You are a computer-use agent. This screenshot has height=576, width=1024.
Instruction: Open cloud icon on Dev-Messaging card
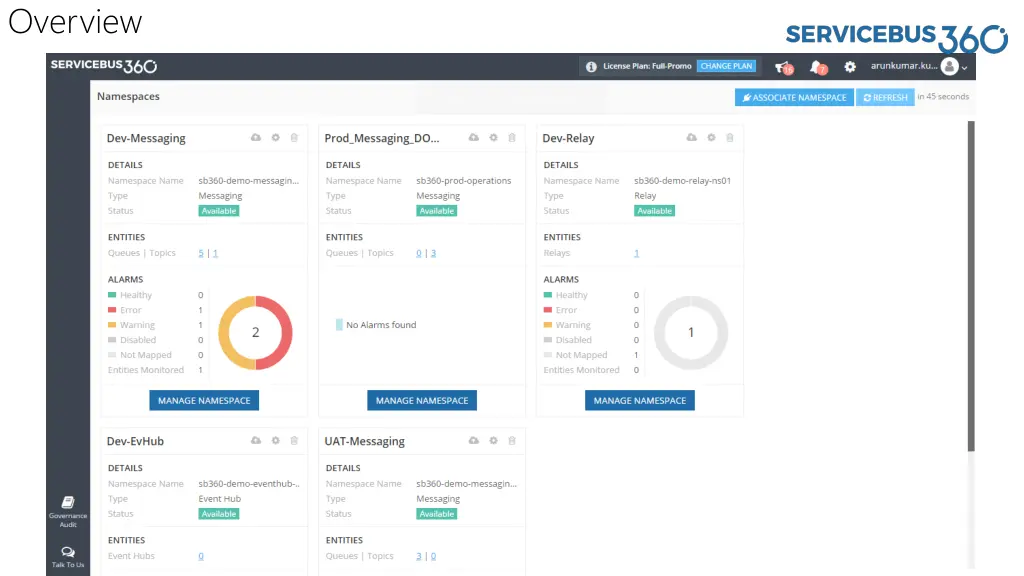[256, 137]
